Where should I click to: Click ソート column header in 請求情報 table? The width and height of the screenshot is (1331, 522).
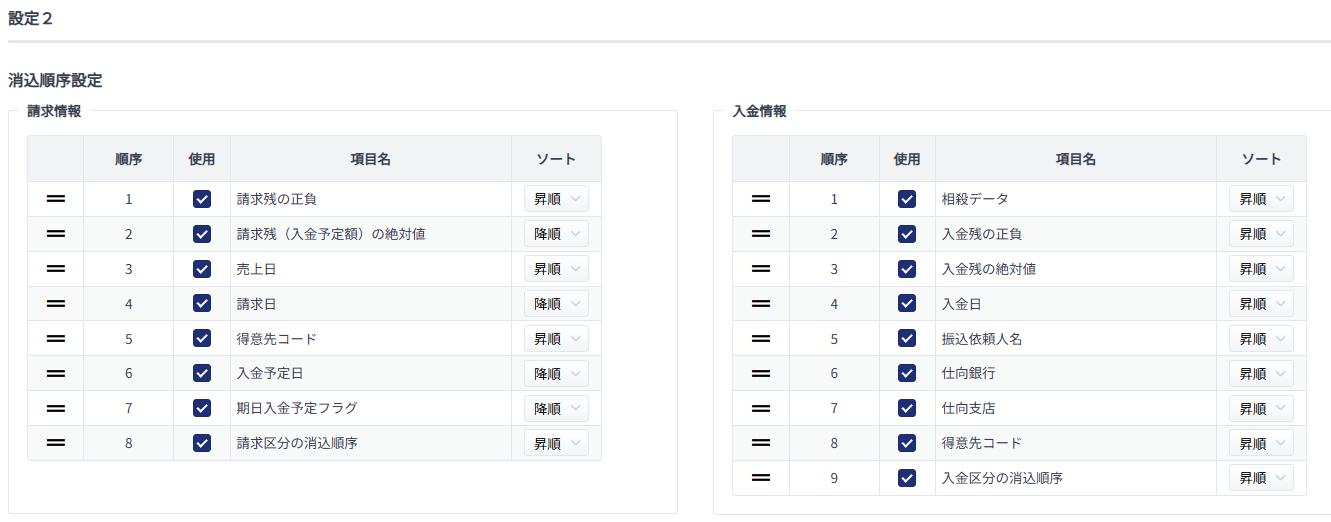(x=556, y=159)
